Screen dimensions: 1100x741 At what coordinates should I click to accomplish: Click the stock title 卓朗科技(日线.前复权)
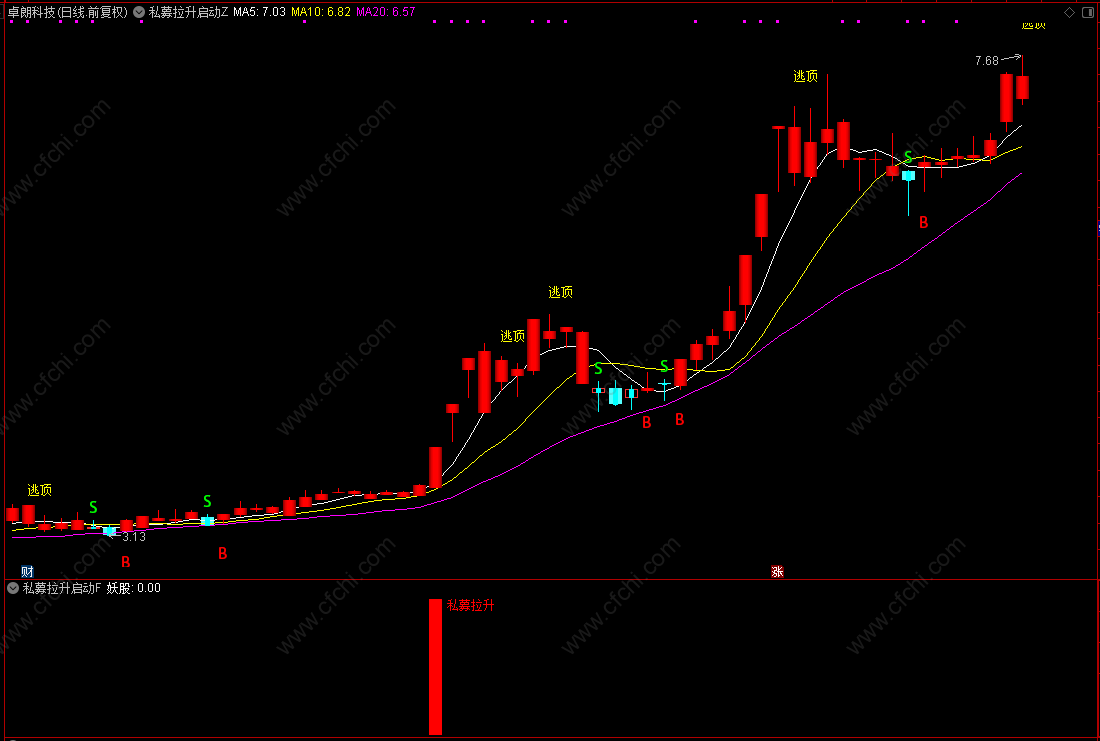pyautogui.click(x=67, y=12)
